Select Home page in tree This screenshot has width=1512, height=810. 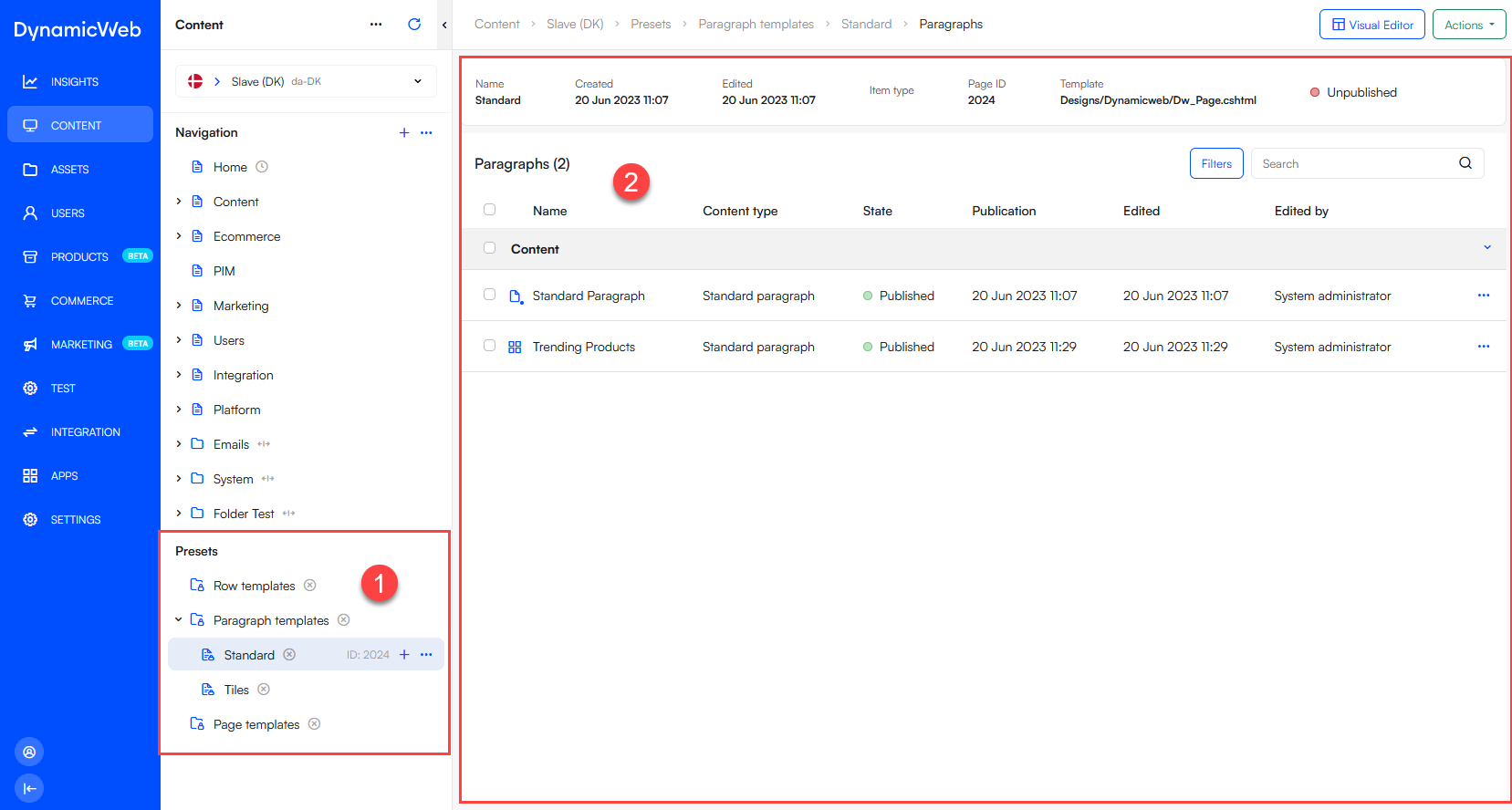point(230,167)
